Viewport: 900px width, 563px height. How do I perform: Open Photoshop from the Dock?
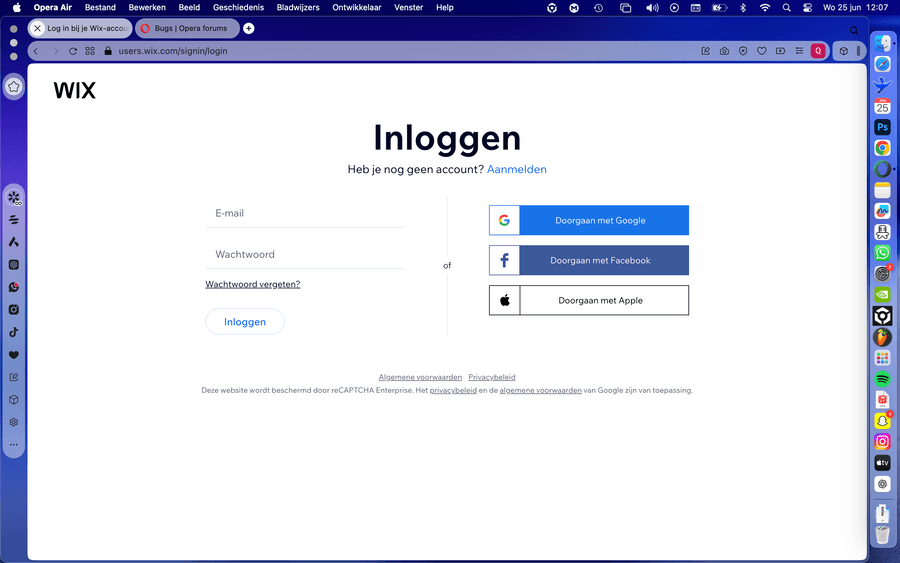point(882,127)
